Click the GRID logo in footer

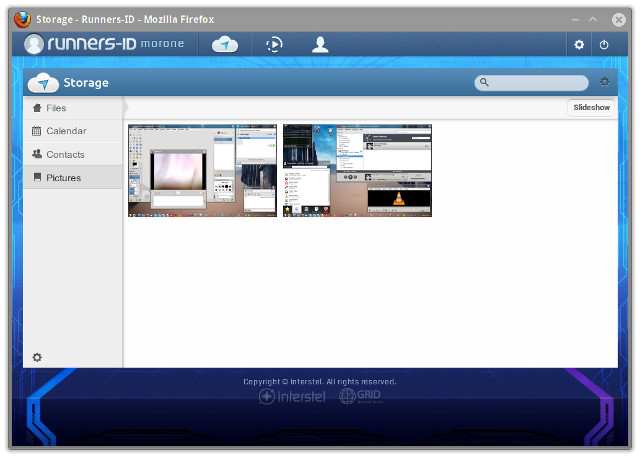(360, 396)
